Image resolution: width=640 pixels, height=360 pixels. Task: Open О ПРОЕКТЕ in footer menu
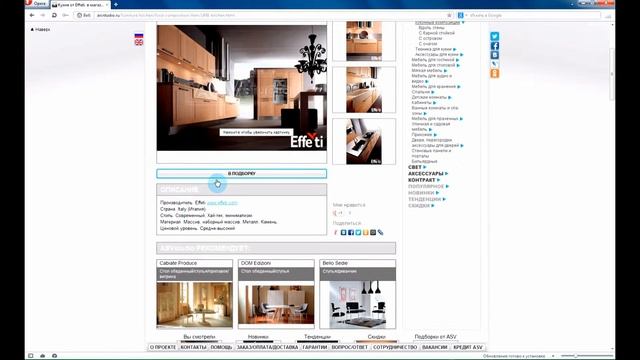[162, 347]
